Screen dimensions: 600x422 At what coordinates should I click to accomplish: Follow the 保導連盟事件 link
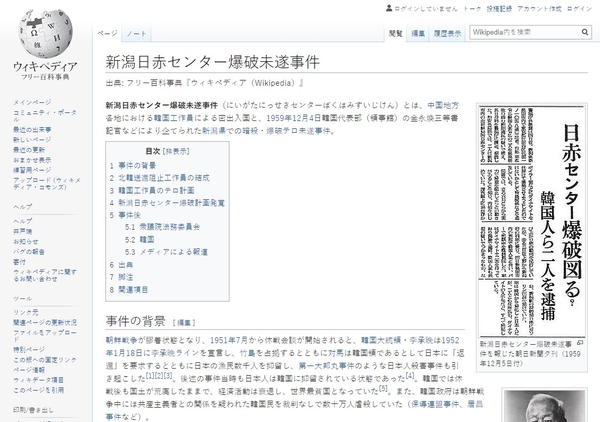[x=435, y=404]
